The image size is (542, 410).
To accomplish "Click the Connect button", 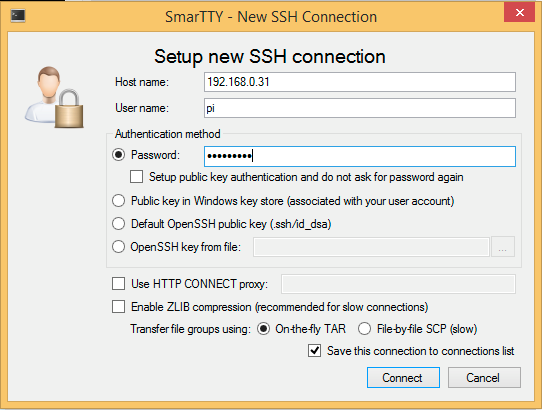I will (x=403, y=378).
